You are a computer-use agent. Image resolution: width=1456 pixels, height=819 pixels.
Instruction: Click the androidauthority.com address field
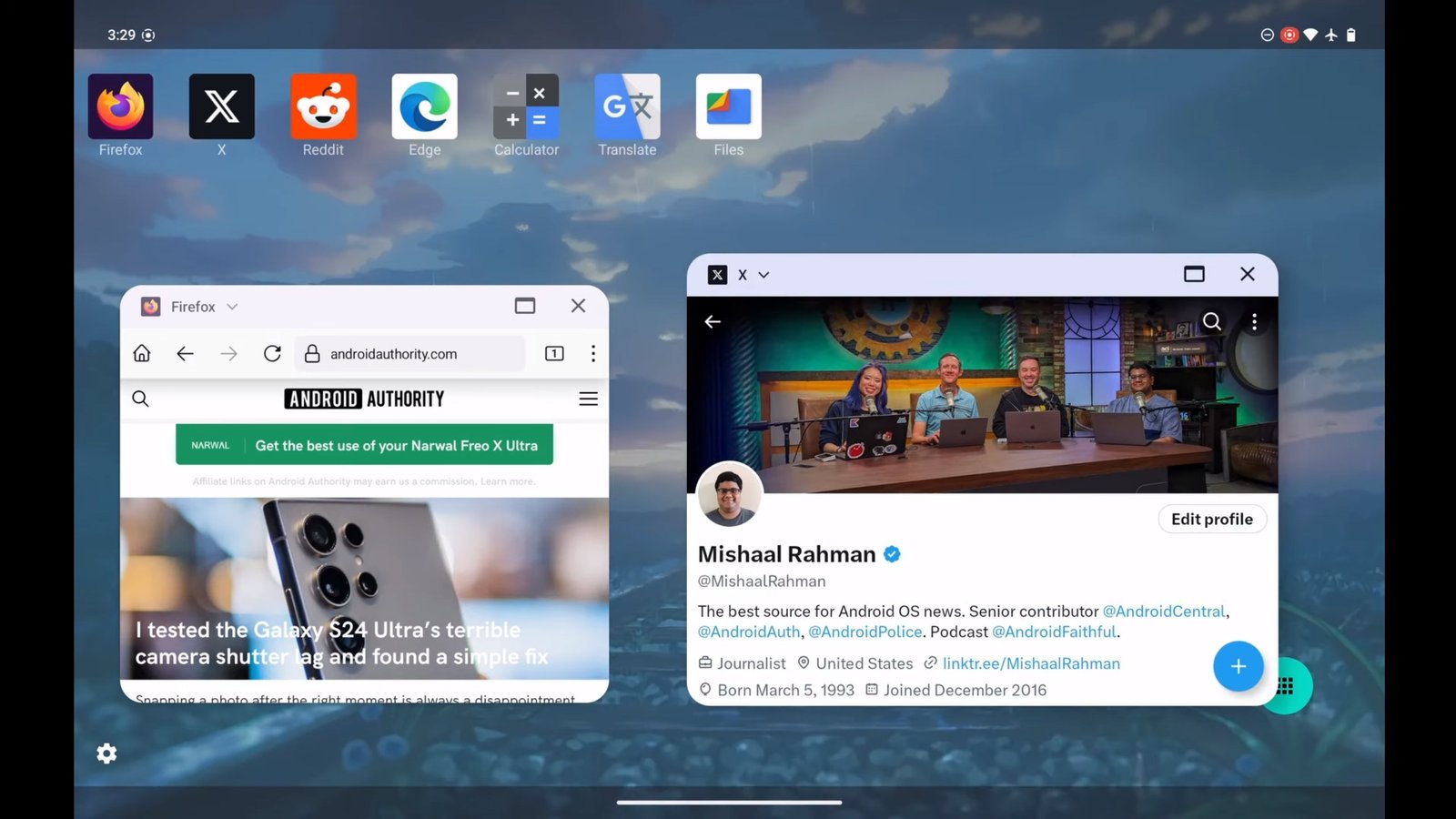[x=410, y=354]
